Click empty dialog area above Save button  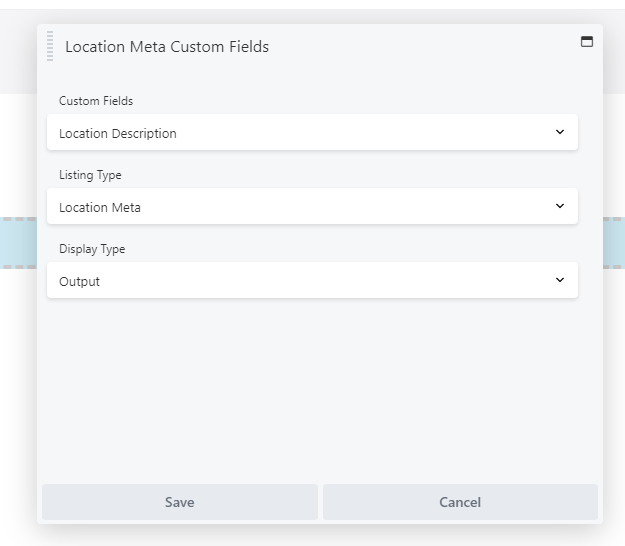pos(312,391)
